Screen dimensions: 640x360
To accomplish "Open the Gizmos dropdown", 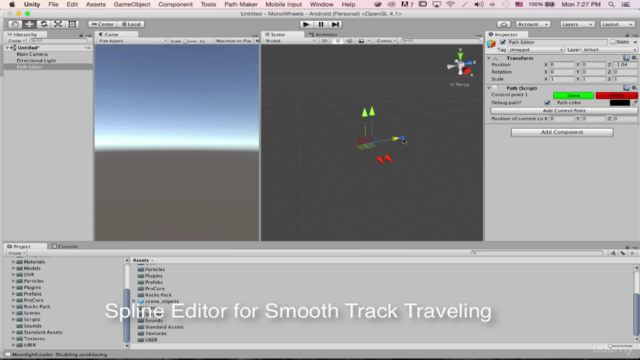I will 386,41.
